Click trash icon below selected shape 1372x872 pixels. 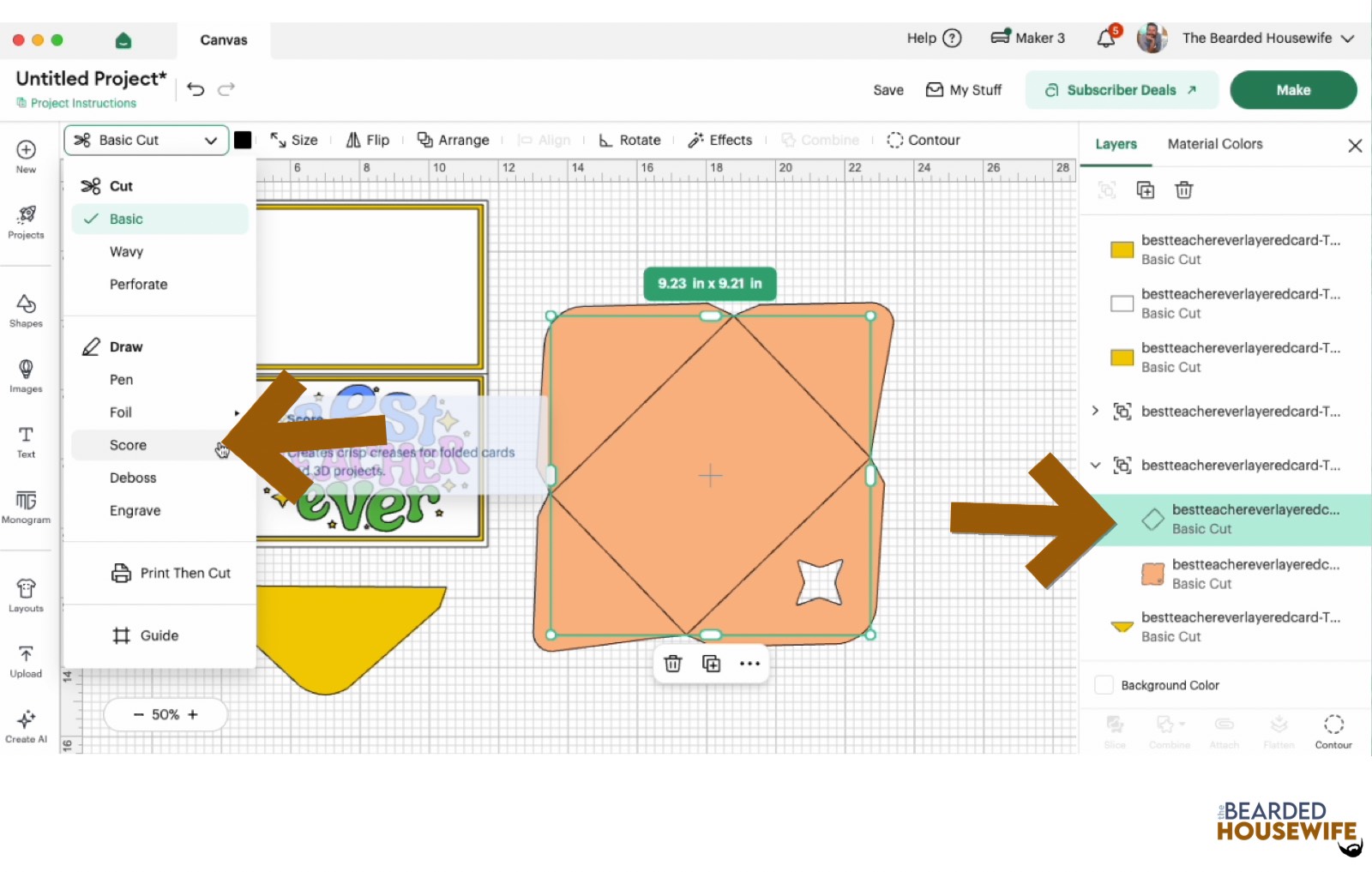(673, 664)
